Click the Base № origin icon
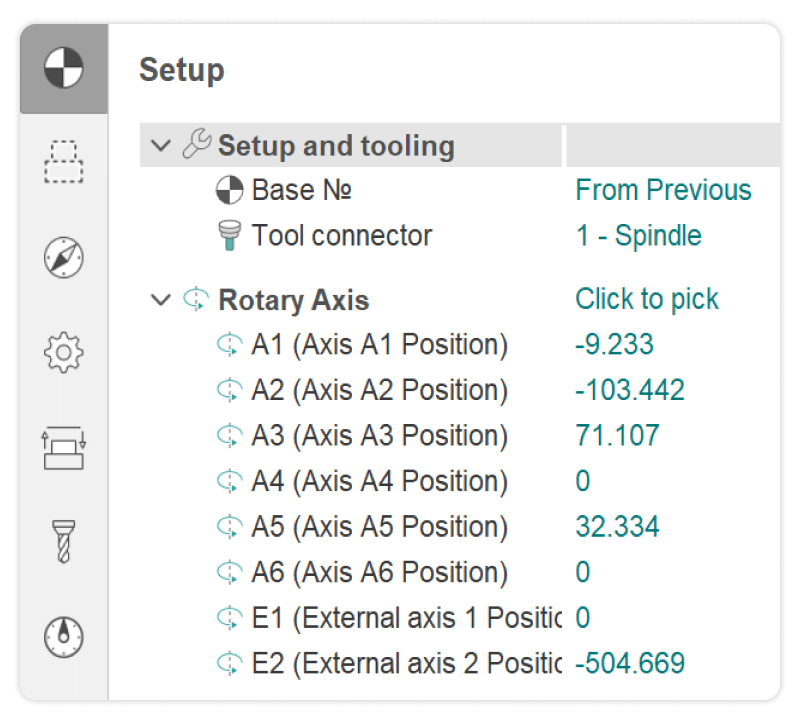Viewport: 800px width, 720px height. [x=229, y=190]
